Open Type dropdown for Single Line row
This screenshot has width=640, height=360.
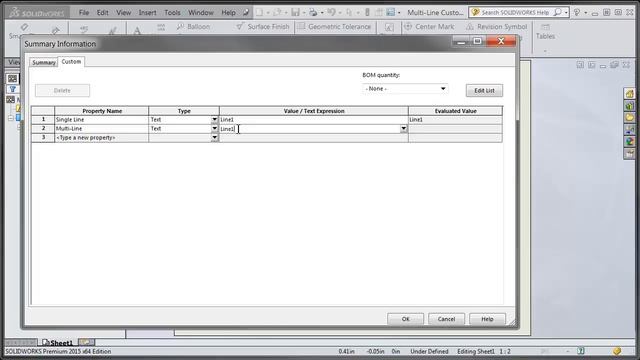click(214, 120)
